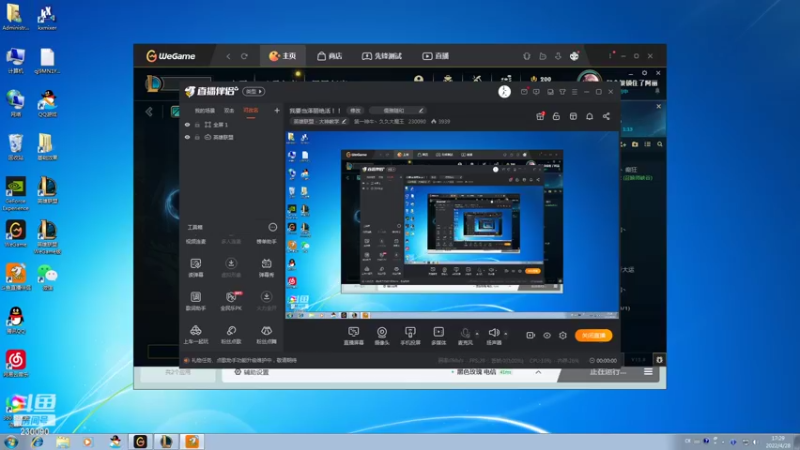Viewport: 800px width, 450px height.
Task: Click WeGame avatar icon in title bar
Action: (574, 56)
